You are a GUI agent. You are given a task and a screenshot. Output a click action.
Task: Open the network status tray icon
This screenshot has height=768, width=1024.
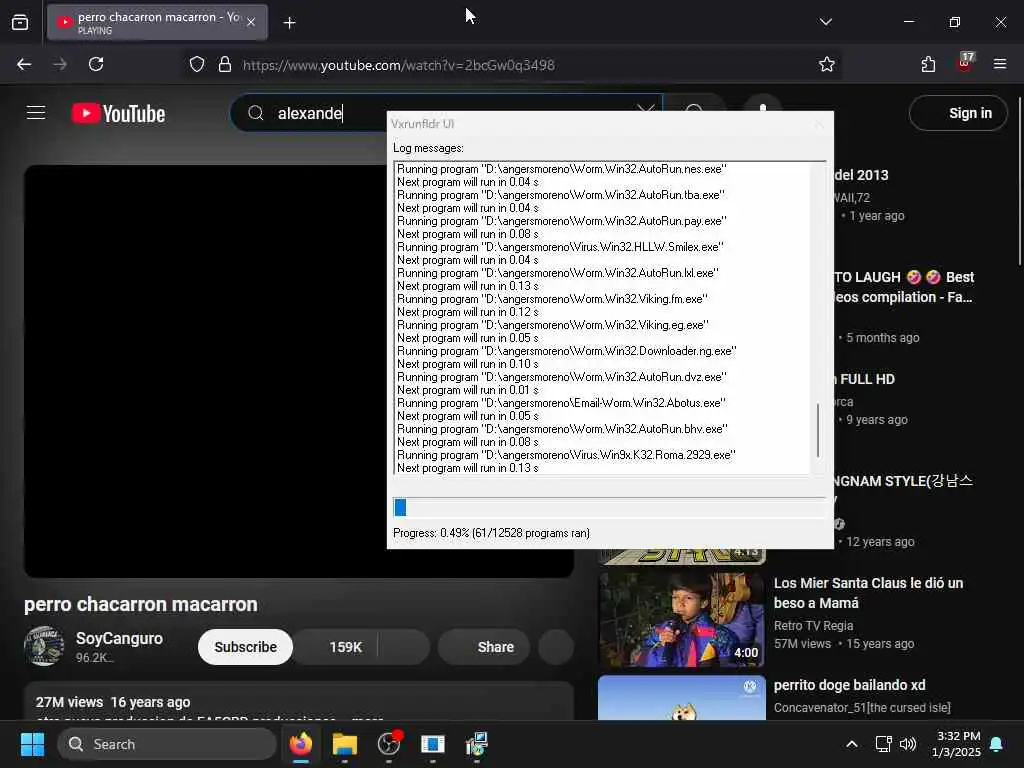click(x=883, y=744)
